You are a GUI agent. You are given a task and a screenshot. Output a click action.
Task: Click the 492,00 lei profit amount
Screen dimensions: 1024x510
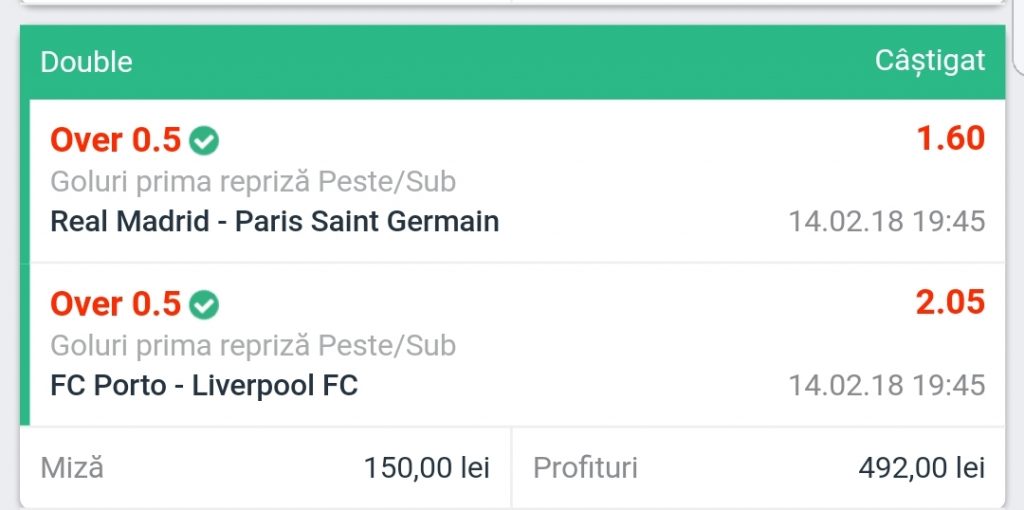[x=921, y=468]
